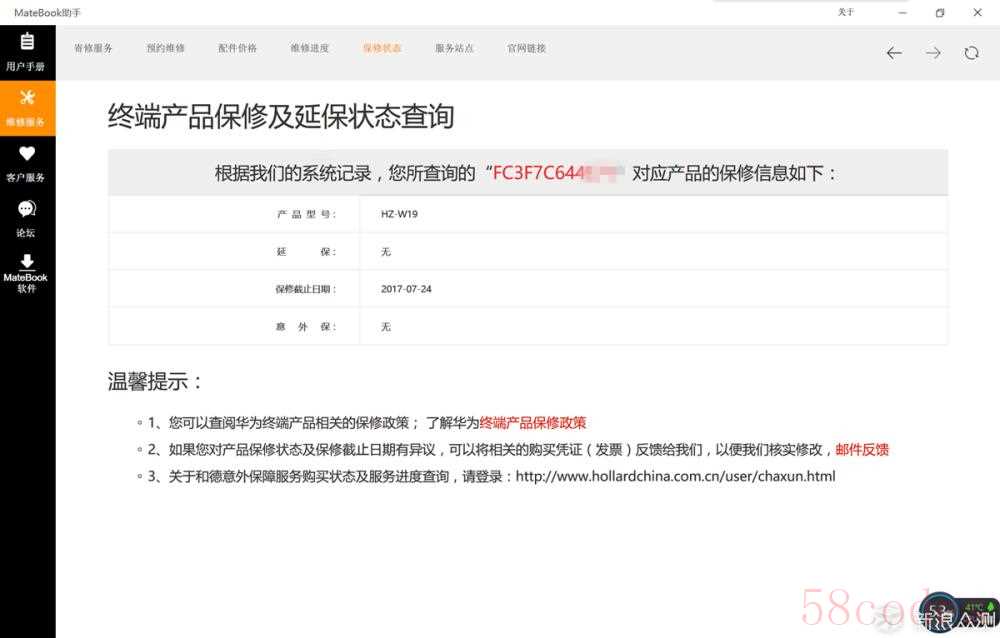Open the 关于 menu in the title bar
This screenshot has width=1000, height=638.
coord(846,12)
